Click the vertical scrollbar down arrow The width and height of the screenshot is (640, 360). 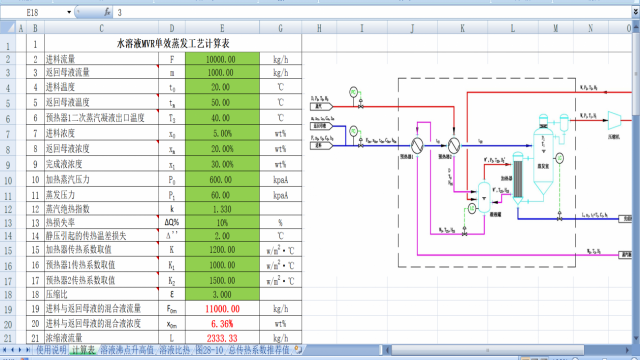tap(636, 338)
